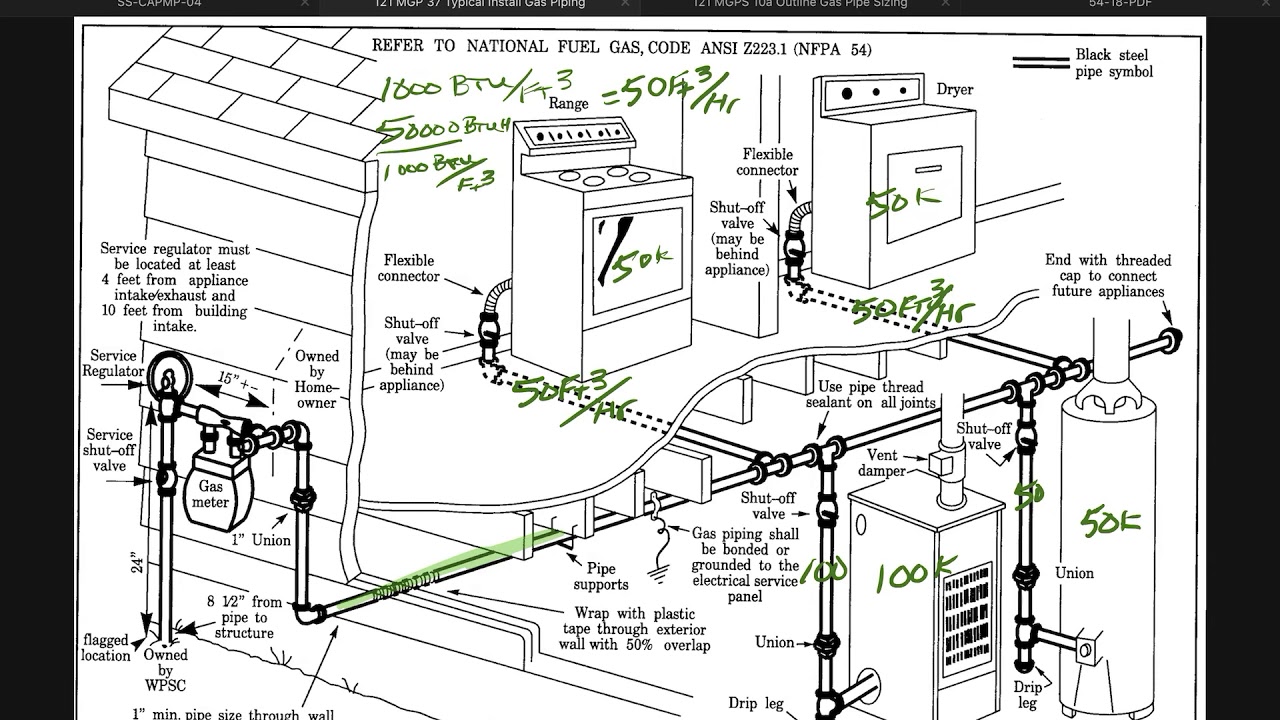This screenshot has width=1280, height=720.
Task: Click the 'Vent damper' label
Action: tap(881, 463)
